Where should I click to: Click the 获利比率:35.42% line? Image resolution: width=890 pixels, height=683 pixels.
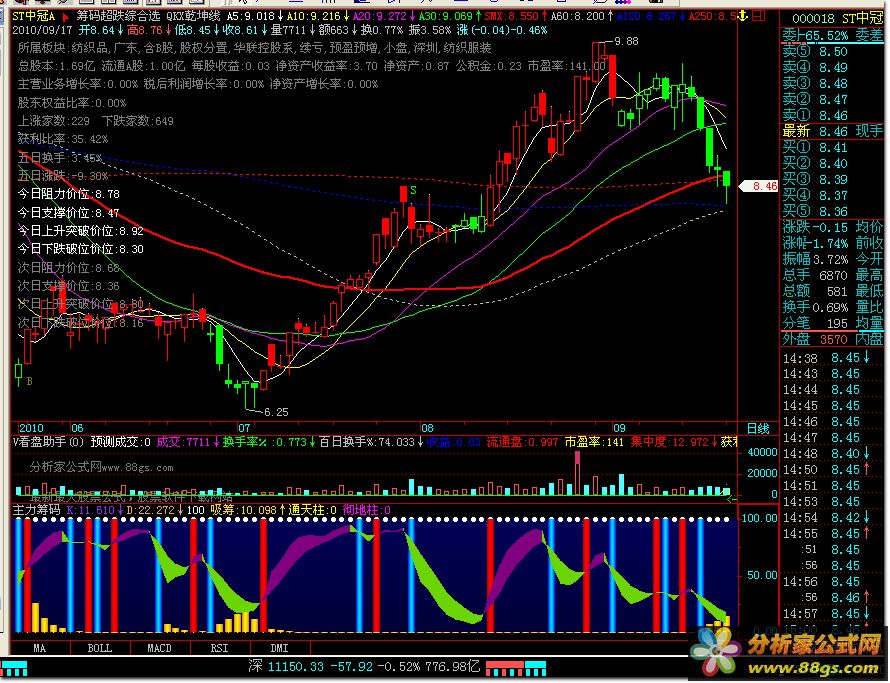point(63,139)
